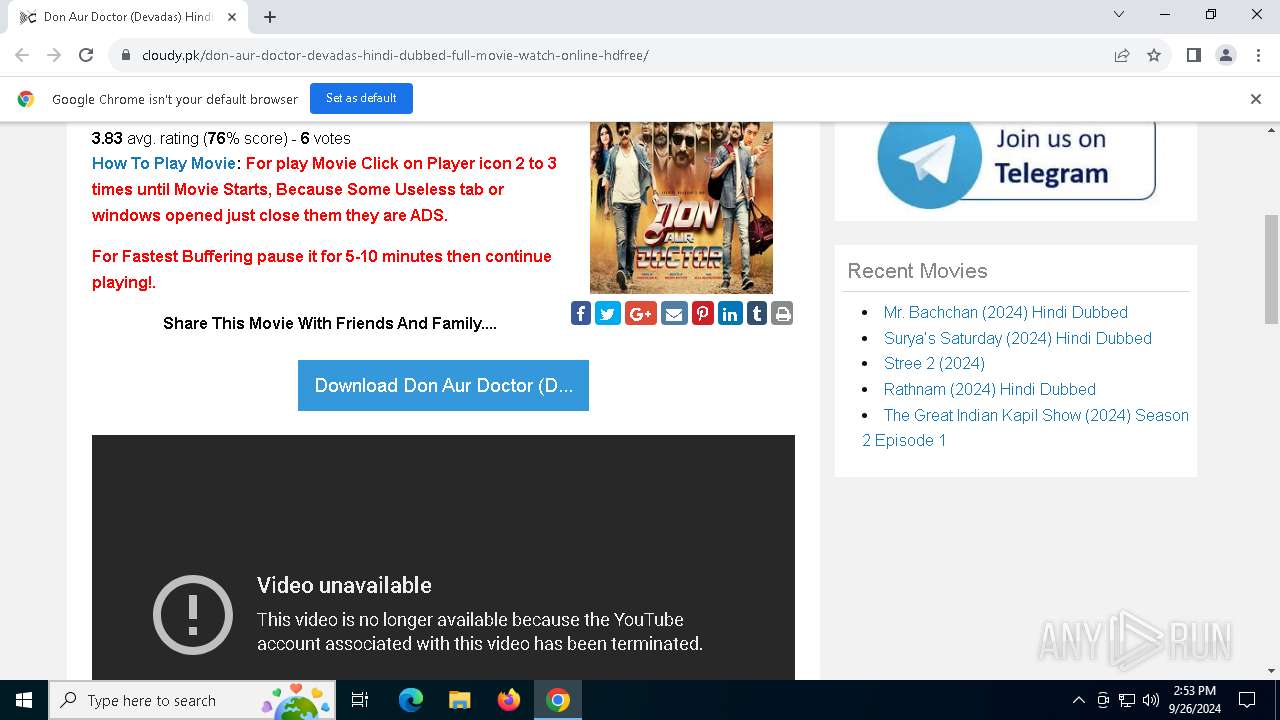
Task: Share the movie on Google Plus
Action: point(641,314)
